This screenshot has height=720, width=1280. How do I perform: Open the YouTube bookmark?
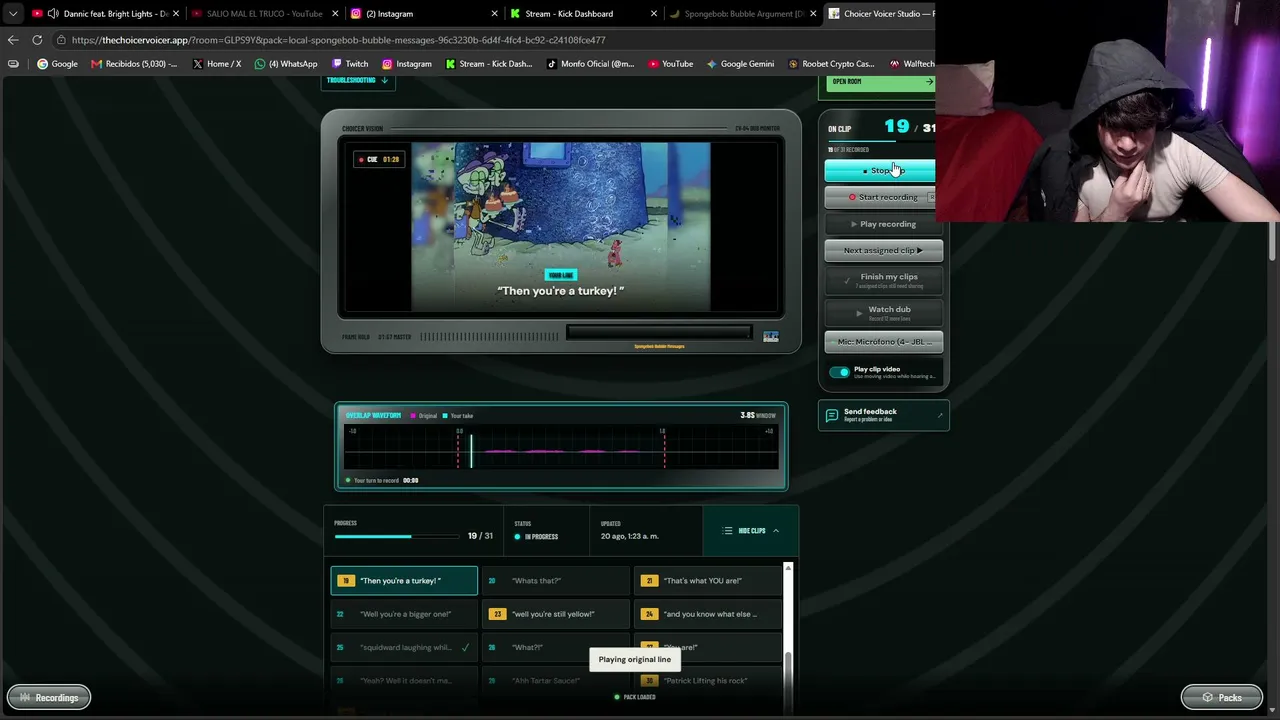pyautogui.click(x=670, y=64)
